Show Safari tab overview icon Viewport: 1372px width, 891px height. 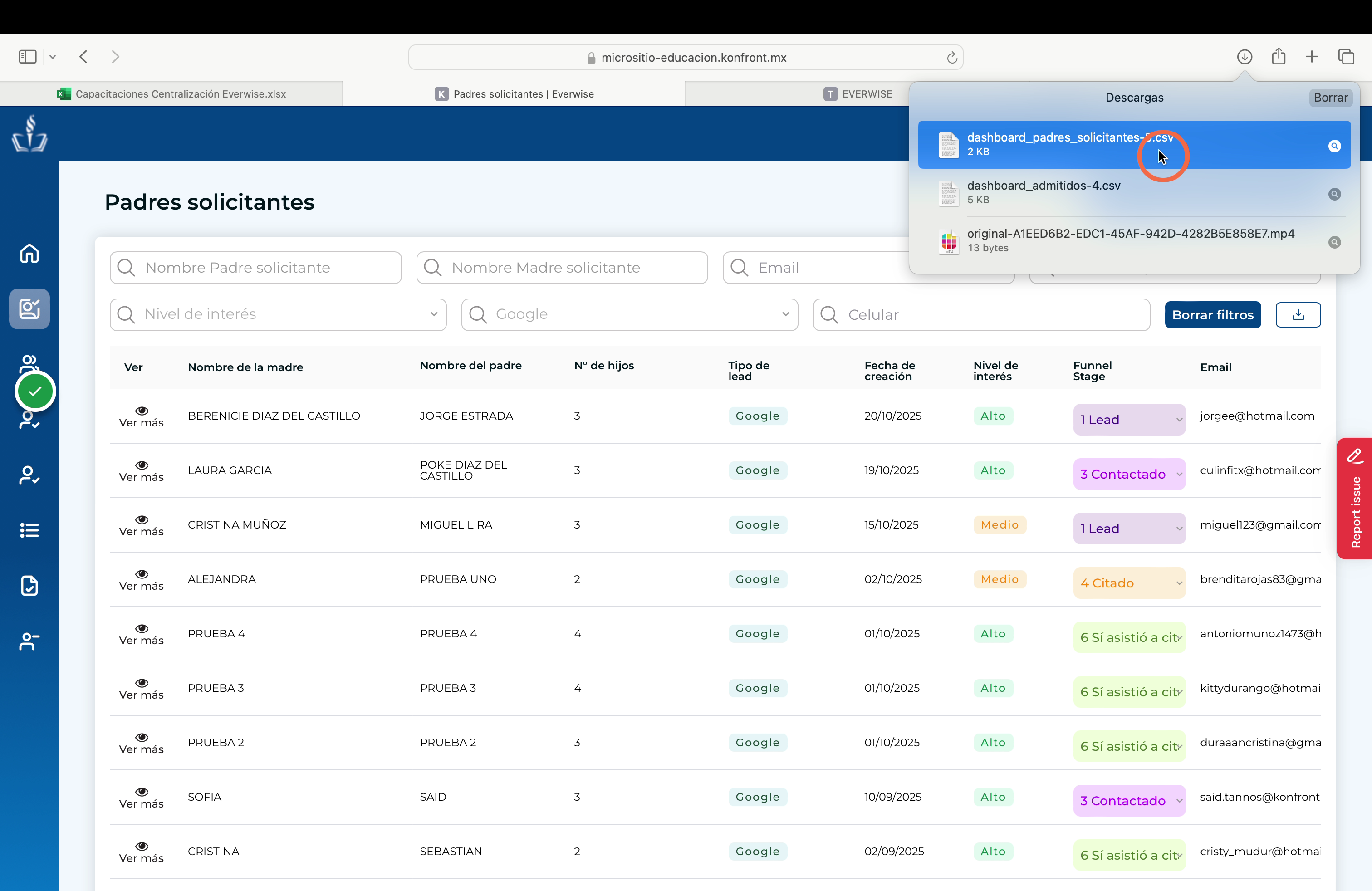pyautogui.click(x=1346, y=56)
